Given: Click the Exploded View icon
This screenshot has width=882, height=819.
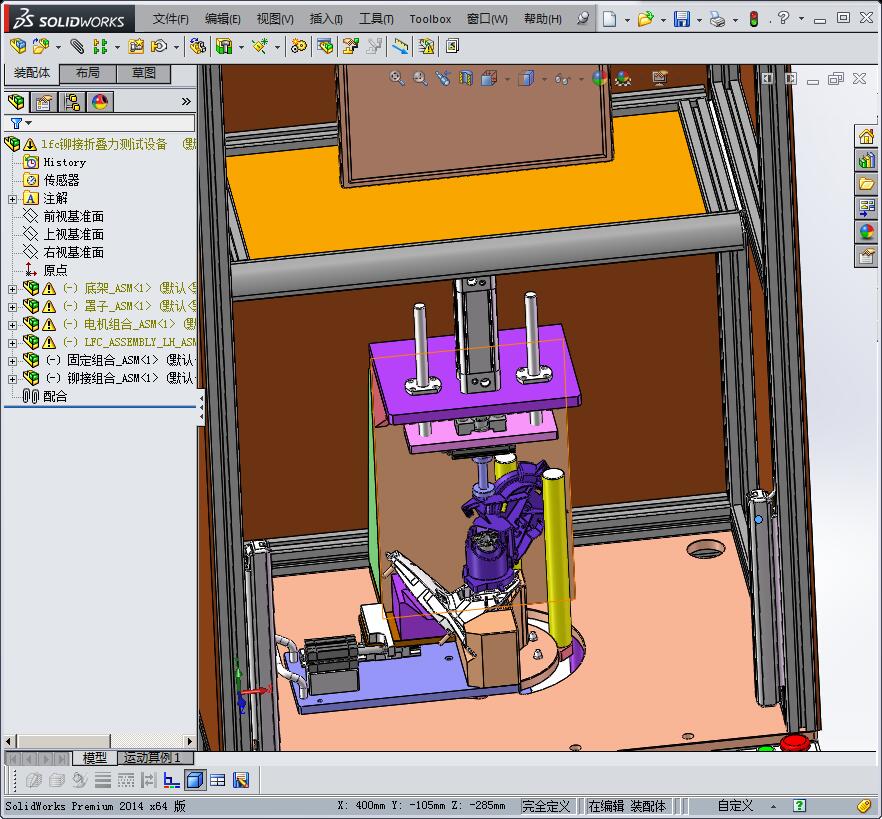Looking at the screenshot, I should (x=351, y=46).
